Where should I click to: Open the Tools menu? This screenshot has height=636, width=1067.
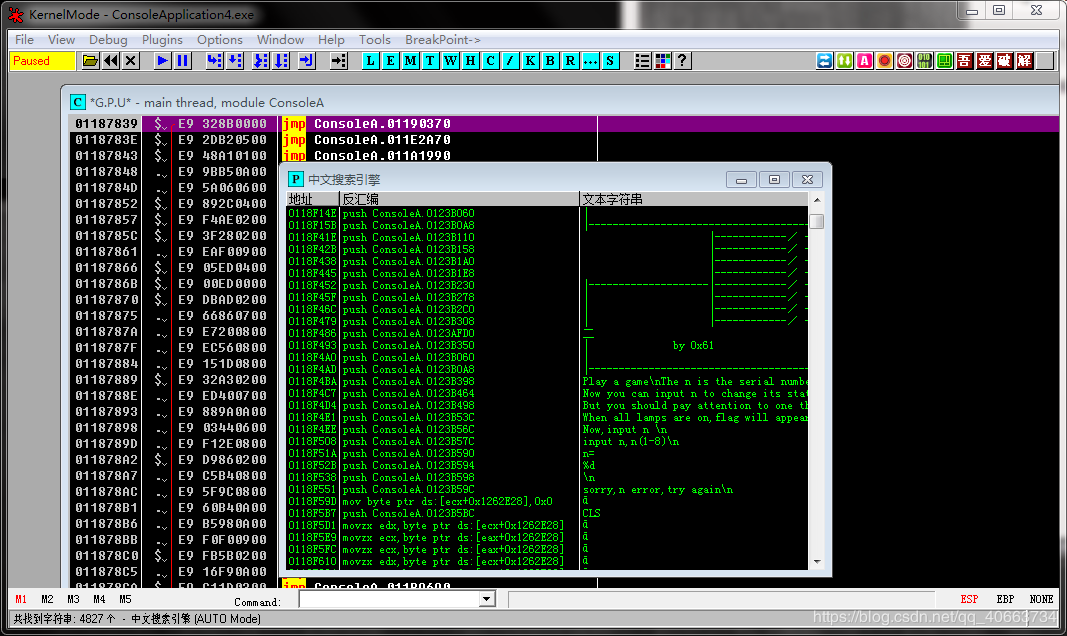375,39
